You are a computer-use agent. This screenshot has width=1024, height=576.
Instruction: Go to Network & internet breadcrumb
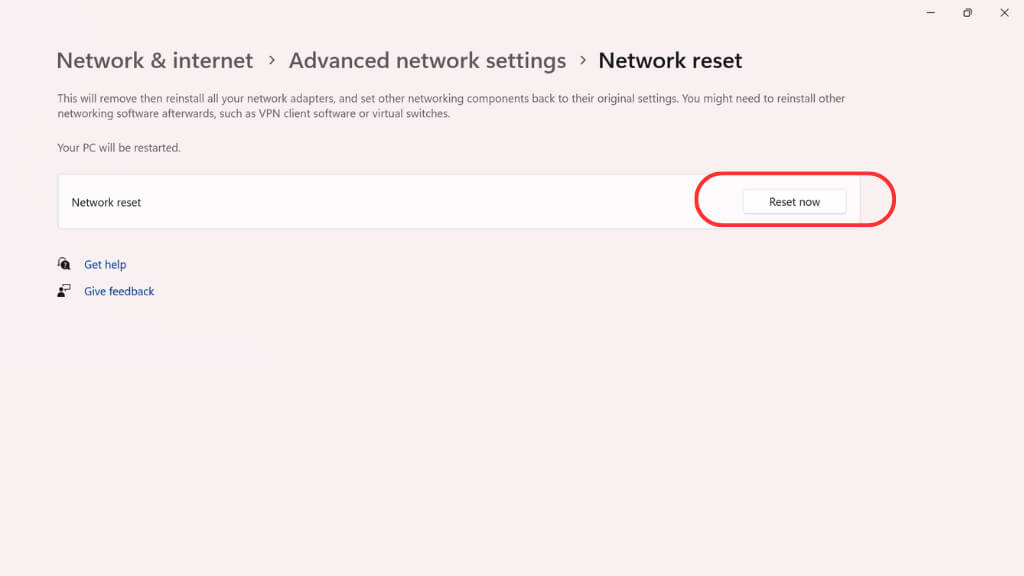[x=155, y=61]
